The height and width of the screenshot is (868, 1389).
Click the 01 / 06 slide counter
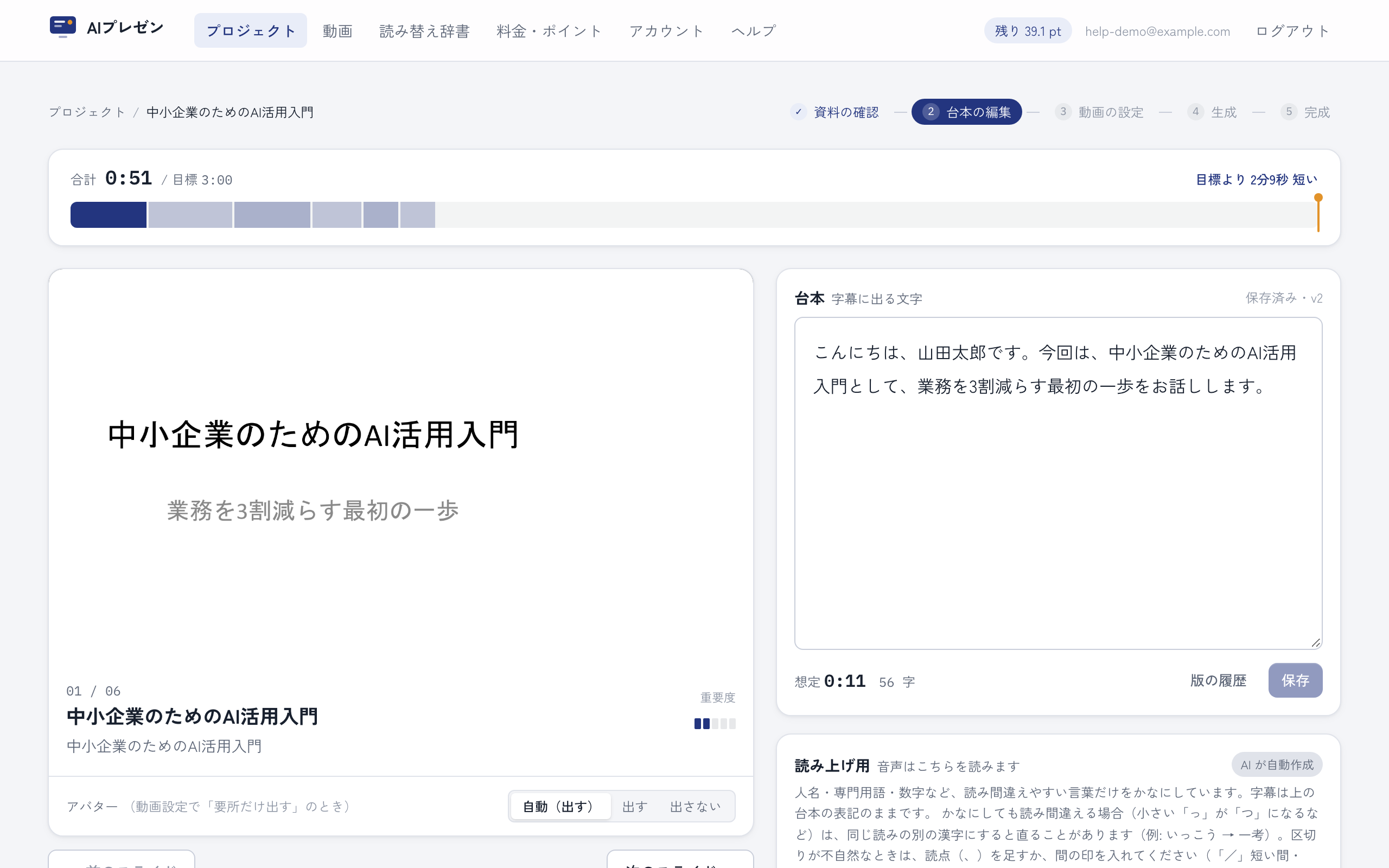point(93,691)
